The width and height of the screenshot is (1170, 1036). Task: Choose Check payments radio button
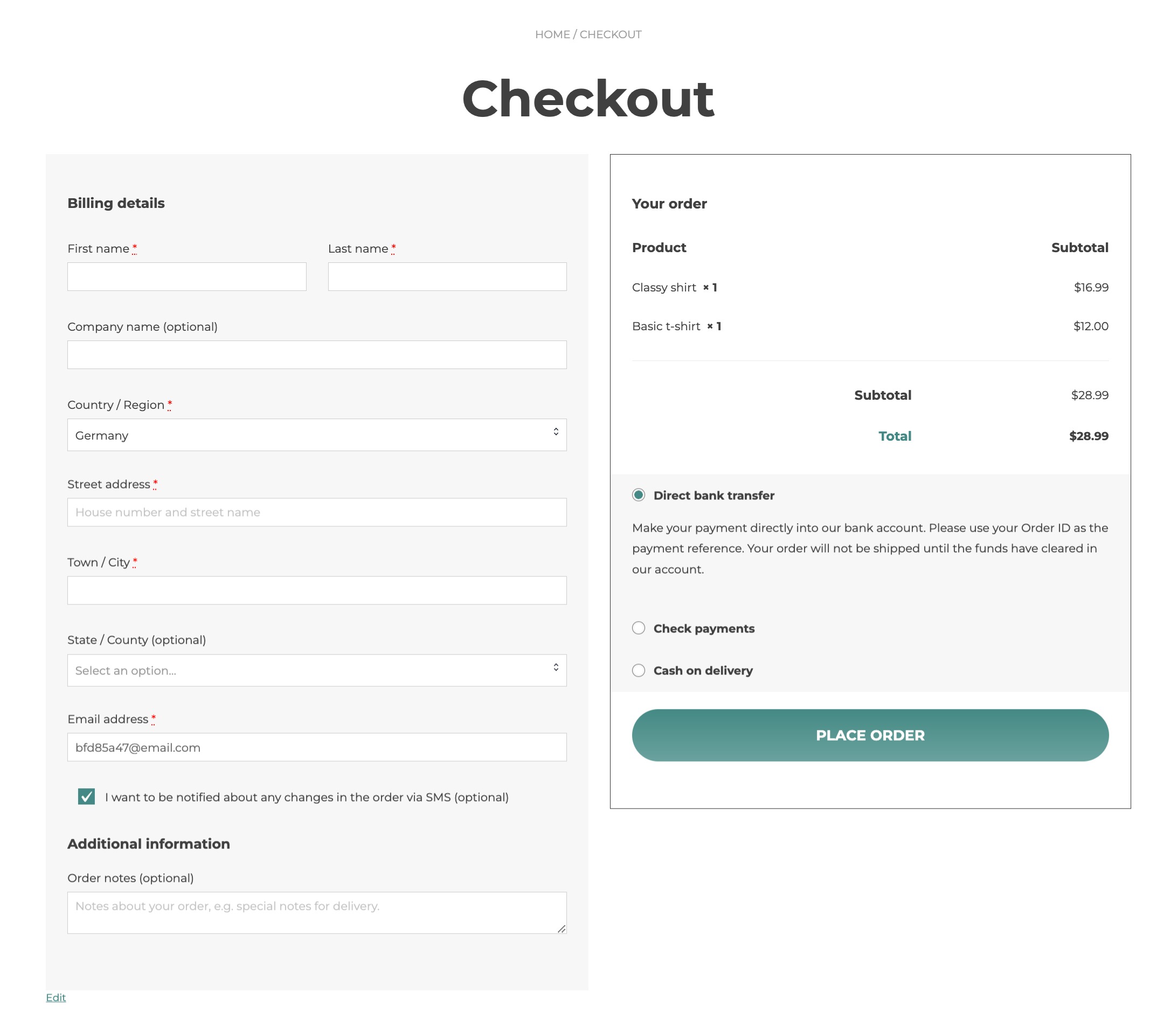click(638, 628)
